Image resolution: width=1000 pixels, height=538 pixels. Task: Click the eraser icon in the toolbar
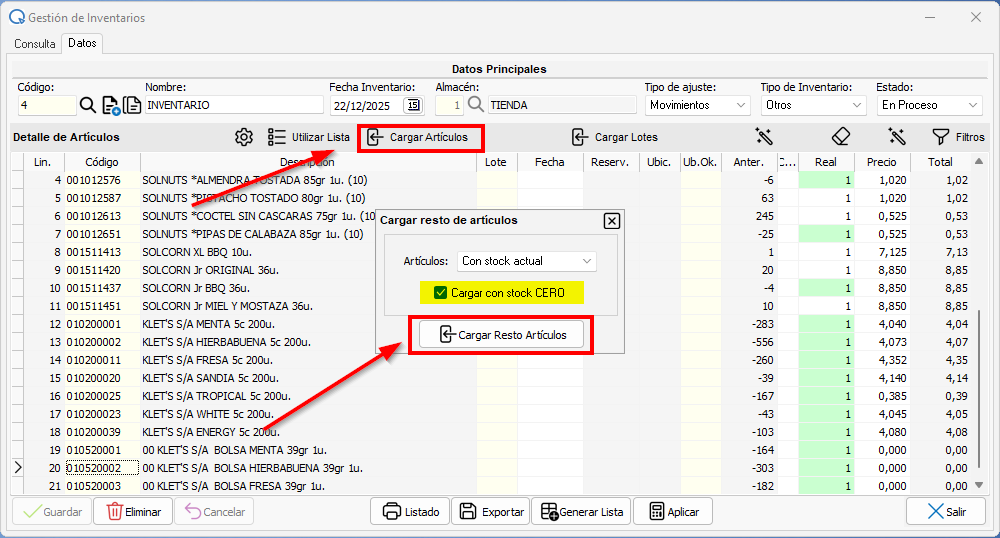click(x=841, y=136)
